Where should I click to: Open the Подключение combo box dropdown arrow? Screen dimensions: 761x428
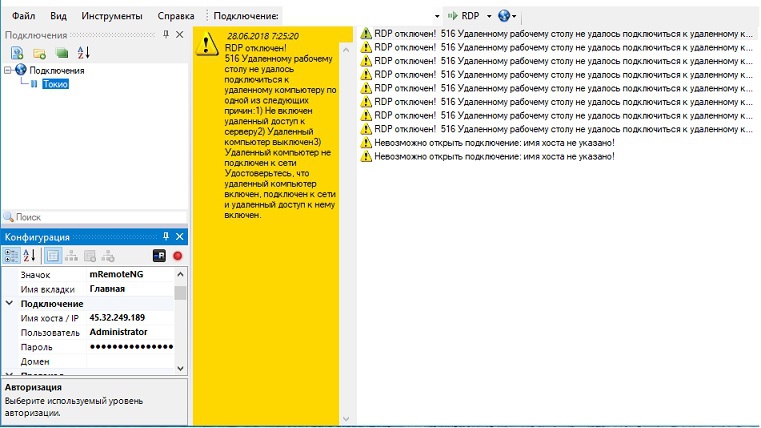437,16
